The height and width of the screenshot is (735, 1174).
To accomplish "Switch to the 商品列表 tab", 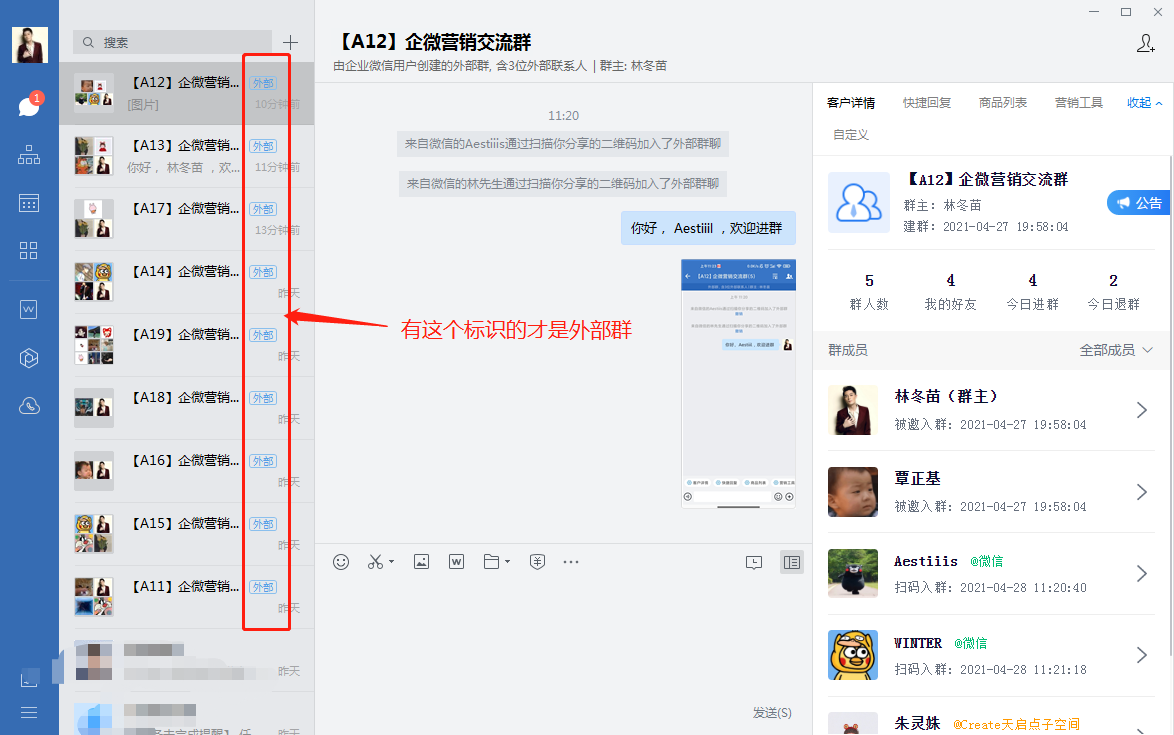I will [x=1003, y=103].
